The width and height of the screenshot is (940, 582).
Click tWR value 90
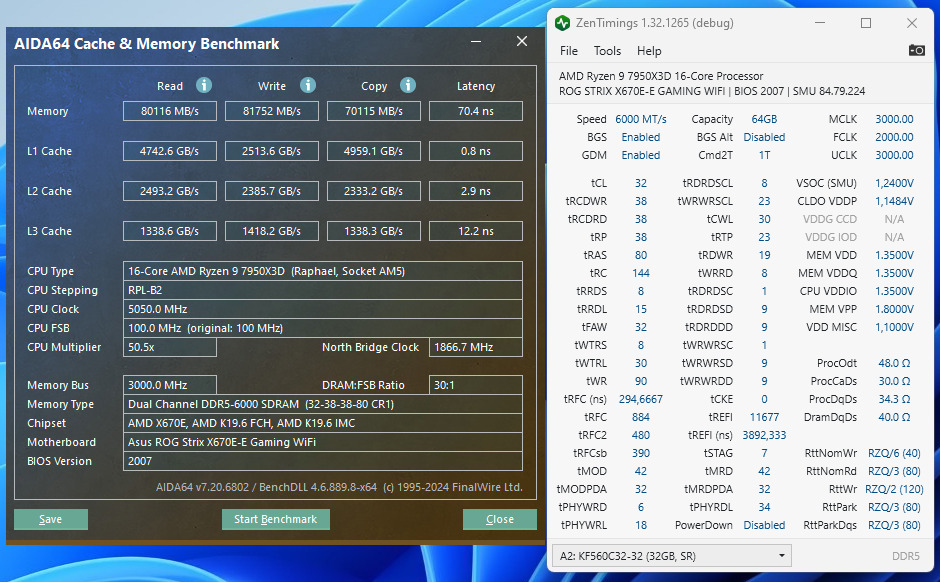641,381
